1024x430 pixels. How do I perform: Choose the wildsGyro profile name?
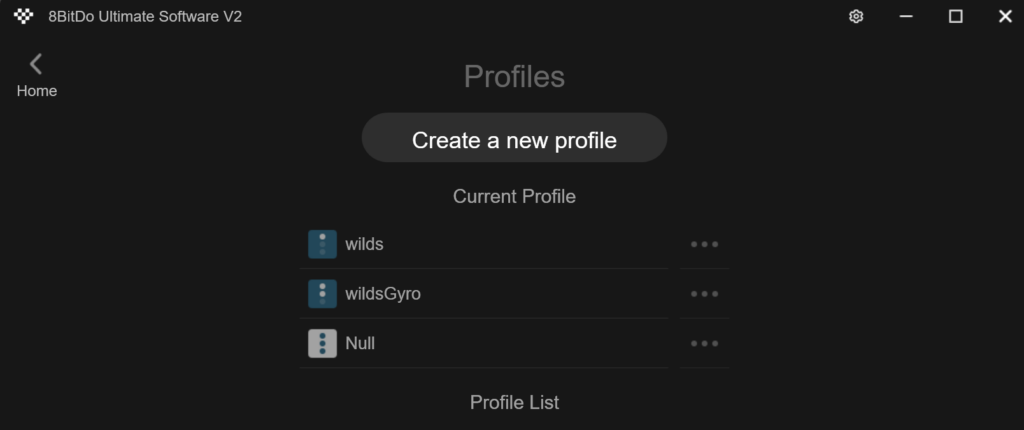coord(383,294)
